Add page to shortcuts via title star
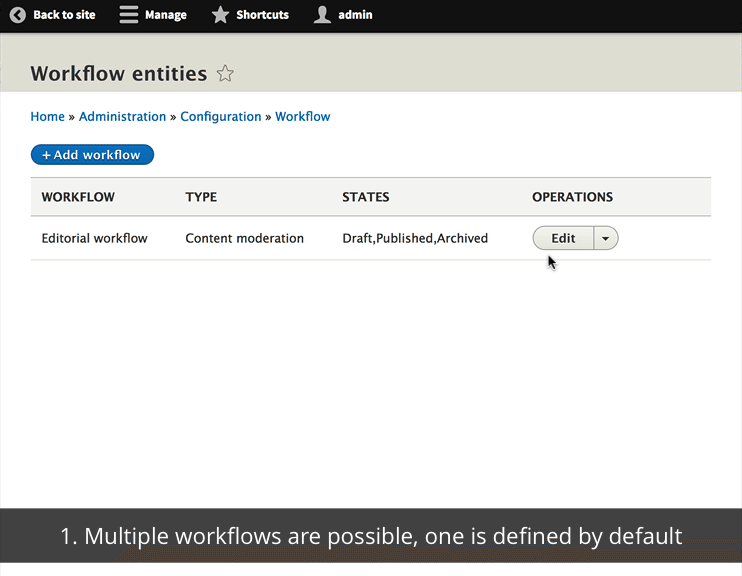 [x=225, y=74]
